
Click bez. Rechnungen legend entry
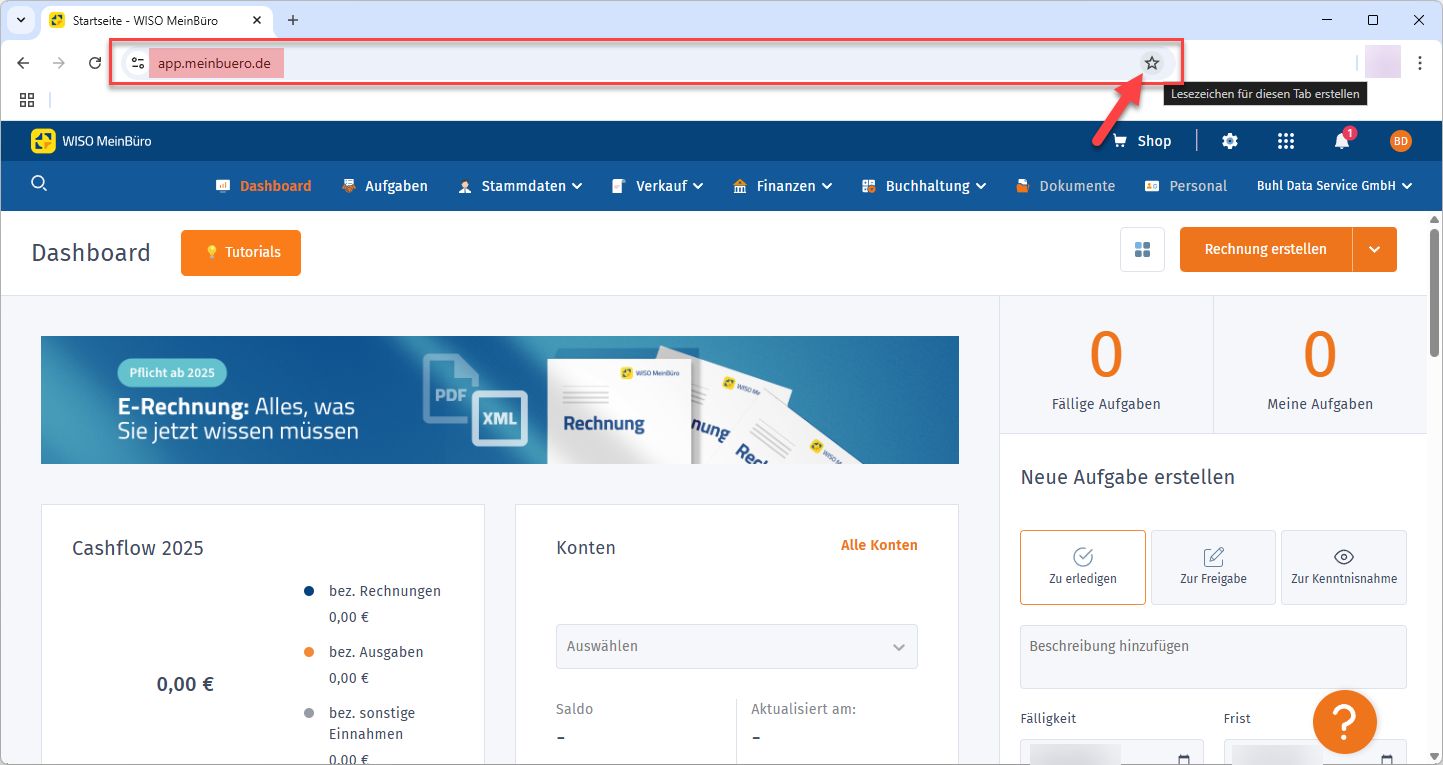(373, 591)
